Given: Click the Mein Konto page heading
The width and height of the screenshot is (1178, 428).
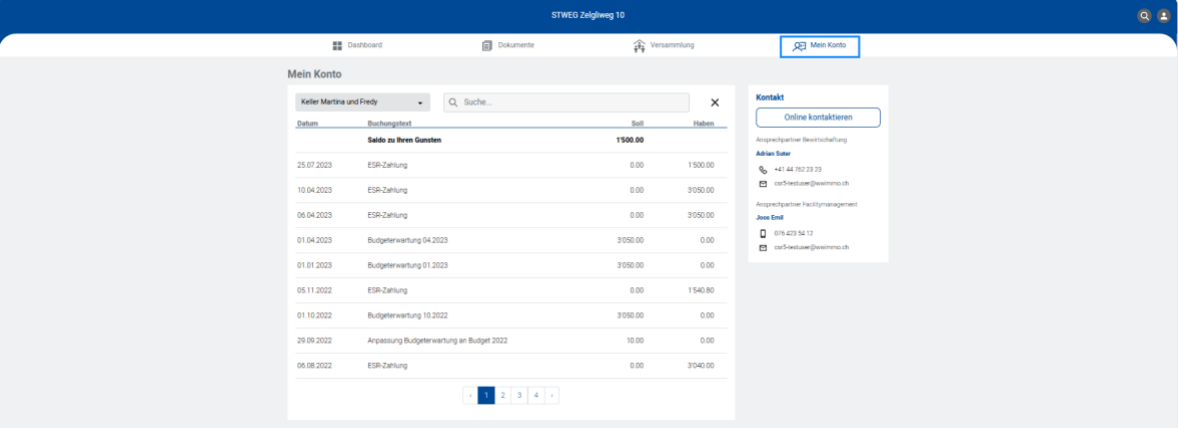Looking at the screenshot, I should click(x=314, y=74).
